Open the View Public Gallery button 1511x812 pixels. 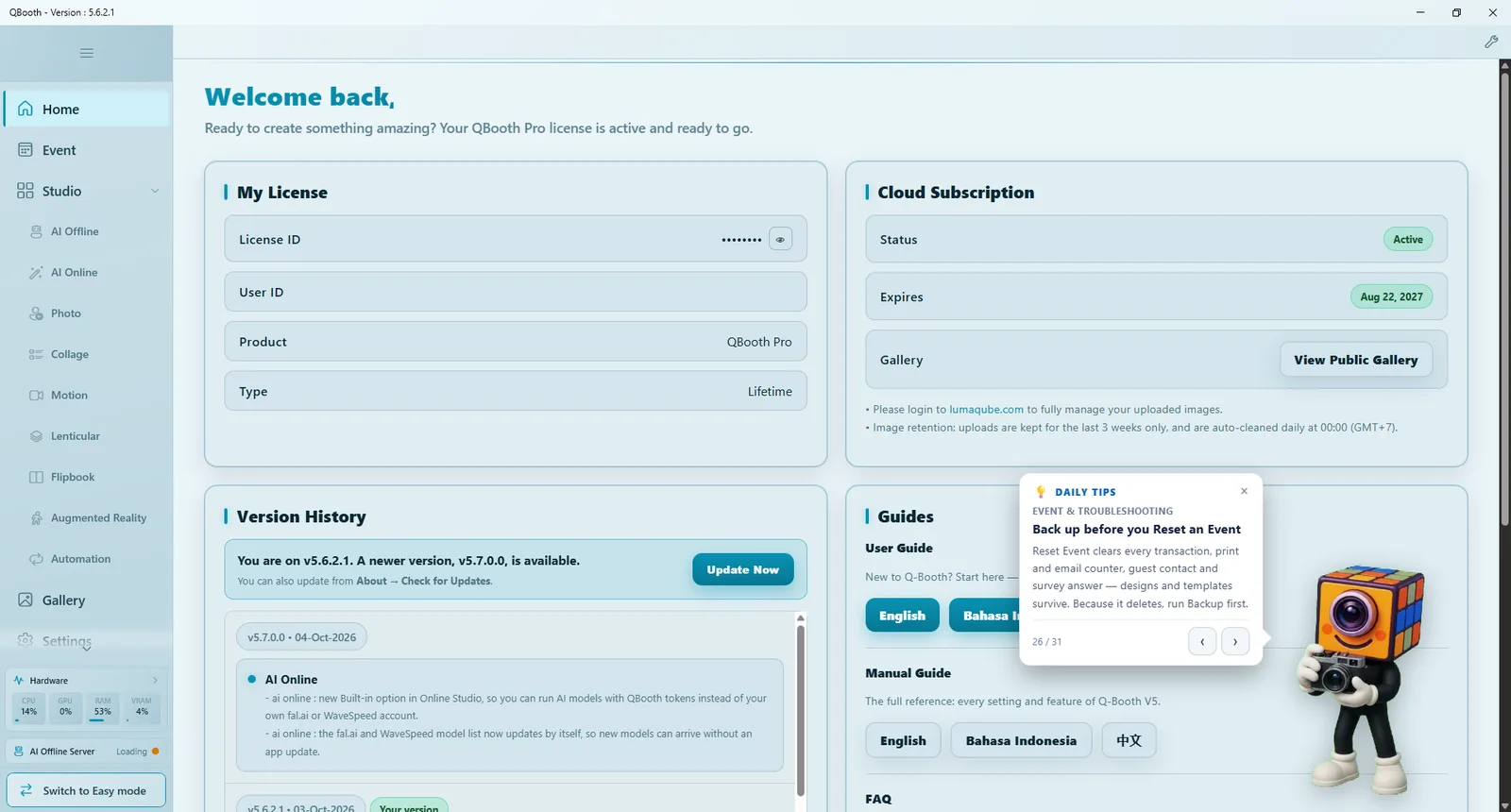(x=1355, y=360)
